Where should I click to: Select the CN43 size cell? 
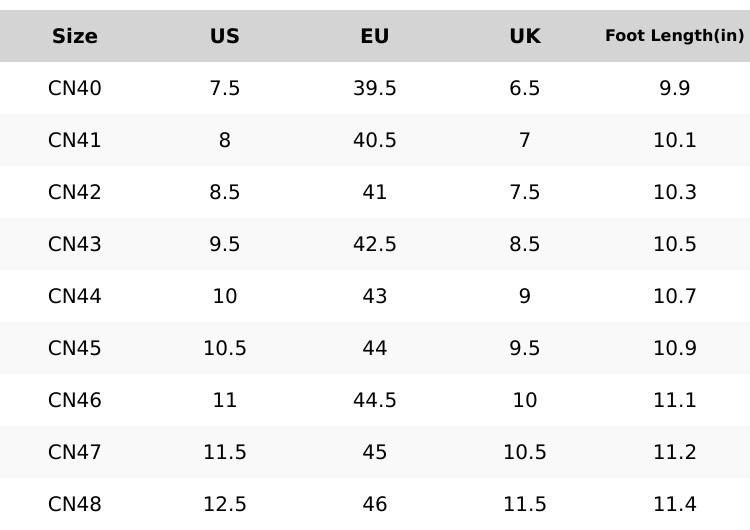coord(75,244)
